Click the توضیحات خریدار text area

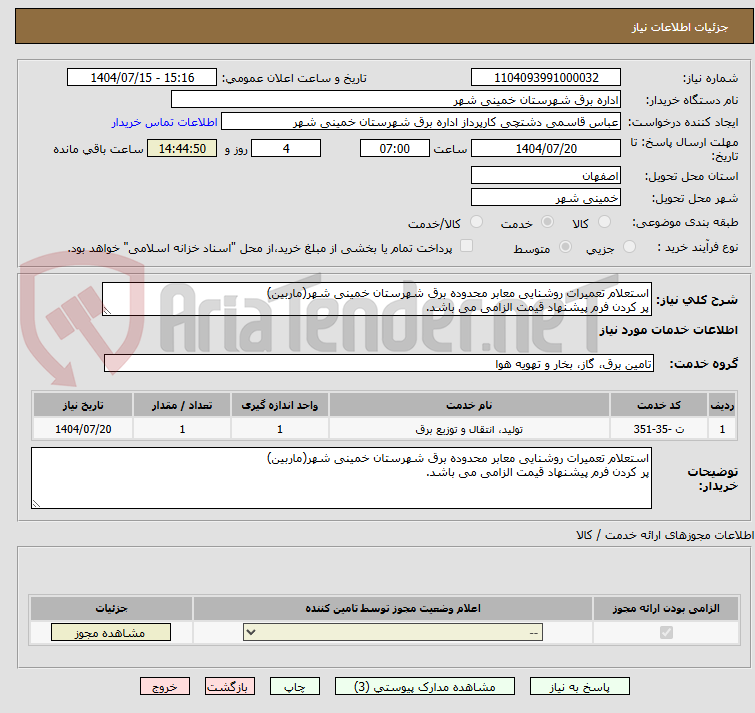coord(341,478)
